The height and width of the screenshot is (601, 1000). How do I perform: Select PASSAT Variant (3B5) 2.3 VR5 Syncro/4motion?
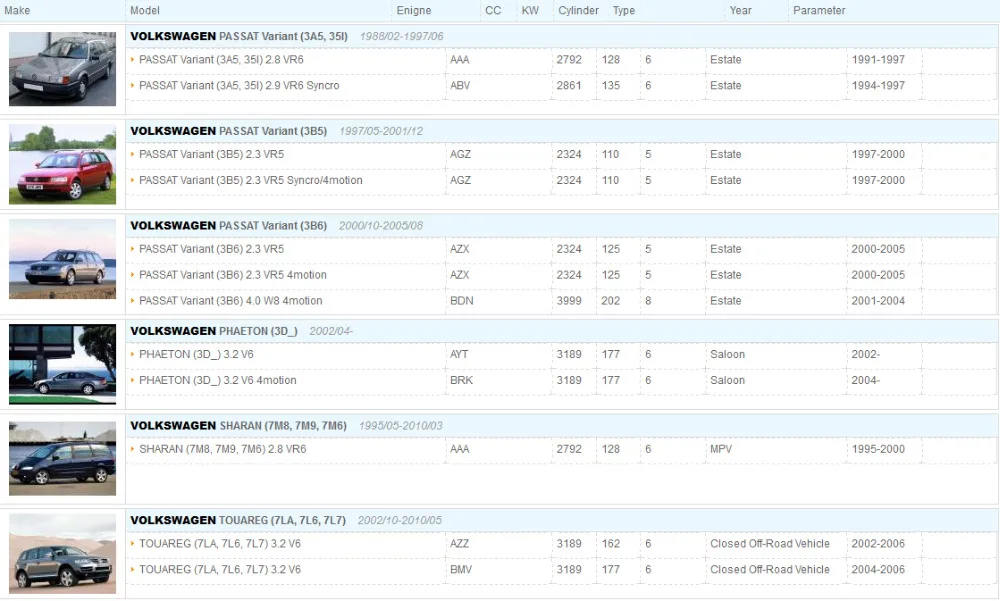pos(561,181)
